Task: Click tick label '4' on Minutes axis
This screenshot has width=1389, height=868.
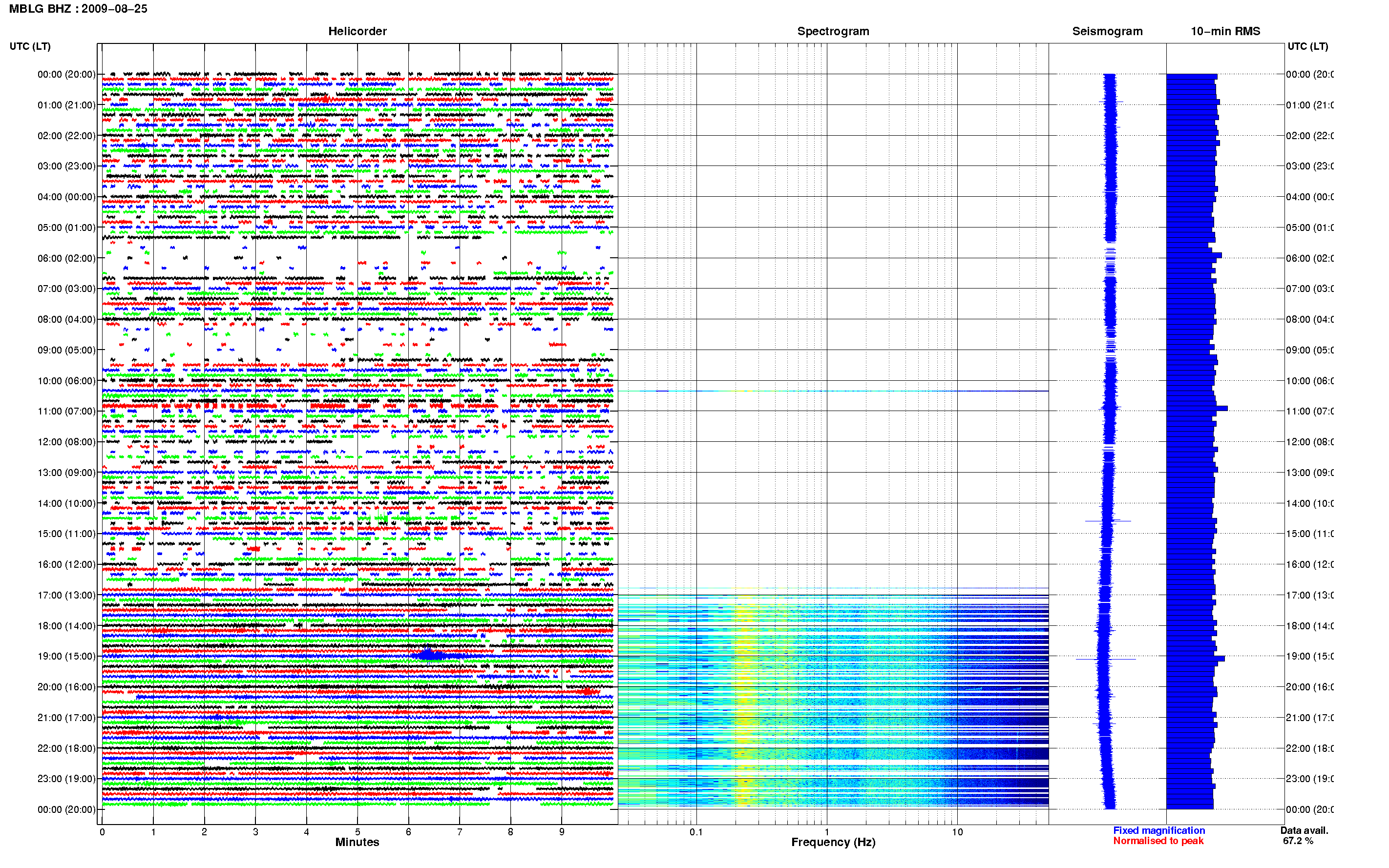Action: point(306,832)
